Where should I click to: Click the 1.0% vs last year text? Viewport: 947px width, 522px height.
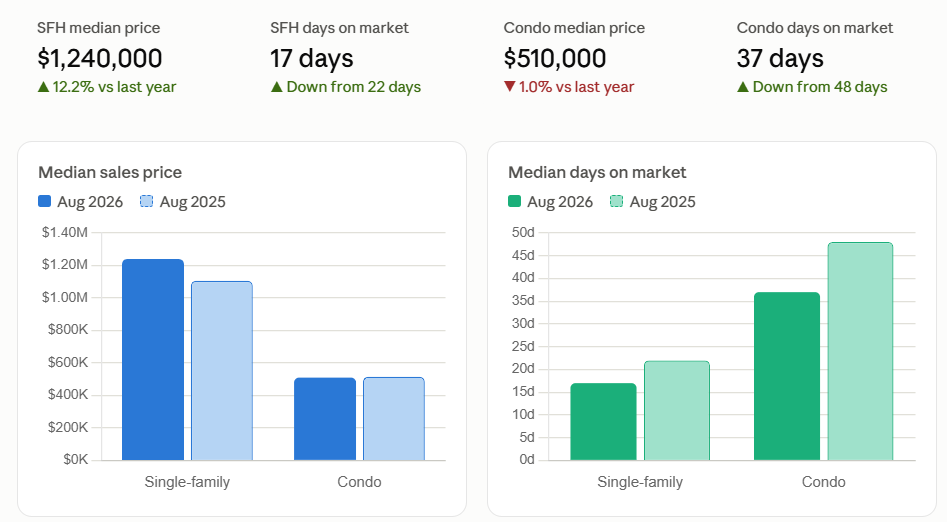pos(576,87)
